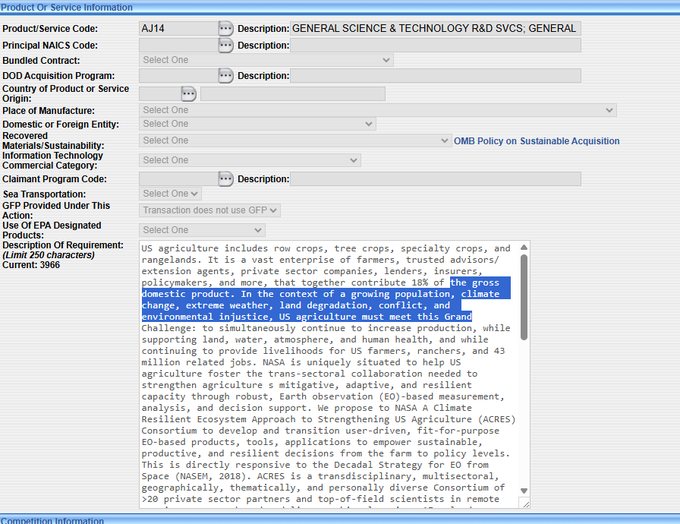Open the DOD Acquisition Program lookup button
Image resolution: width=680 pixels, height=524 pixels.
point(226,76)
